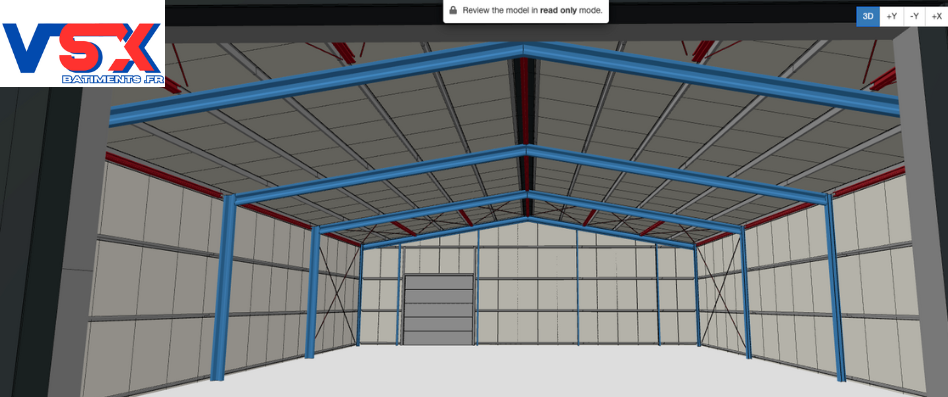The height and width of the screenshot is (397, 948).
Task: Click the VSX Batiments logo
Action: click(x=82, y=44)
